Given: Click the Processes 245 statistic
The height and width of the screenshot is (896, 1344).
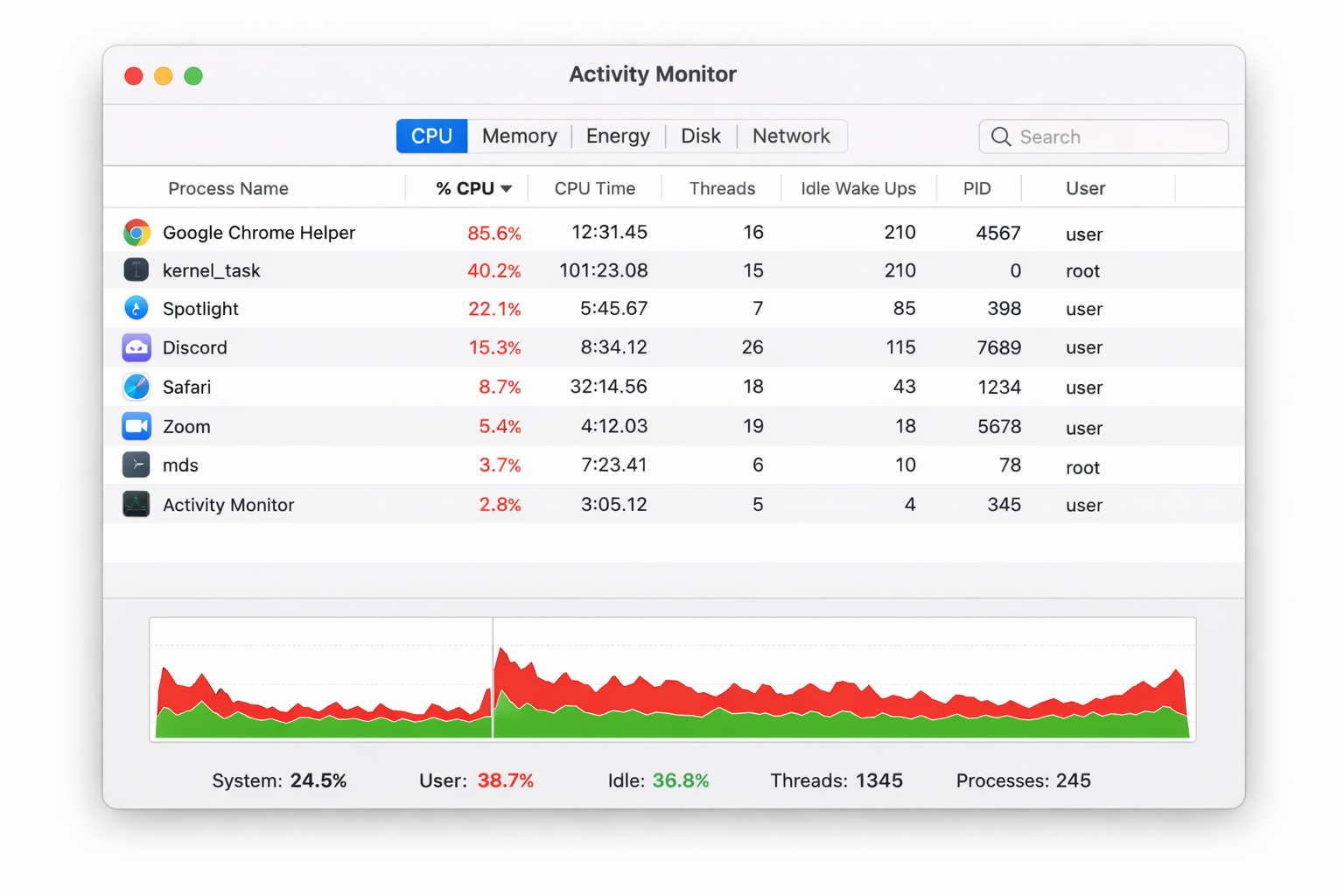Looking at the screenshot, I should pos(1023,780).
